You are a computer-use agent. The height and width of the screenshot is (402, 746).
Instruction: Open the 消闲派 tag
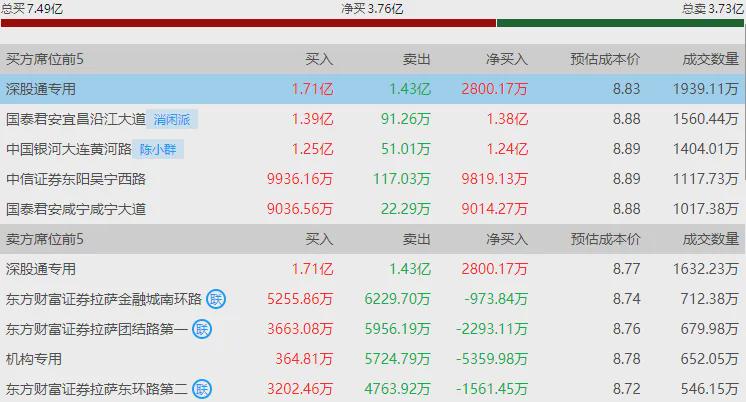pyautogui.click(x=172, y=119)
